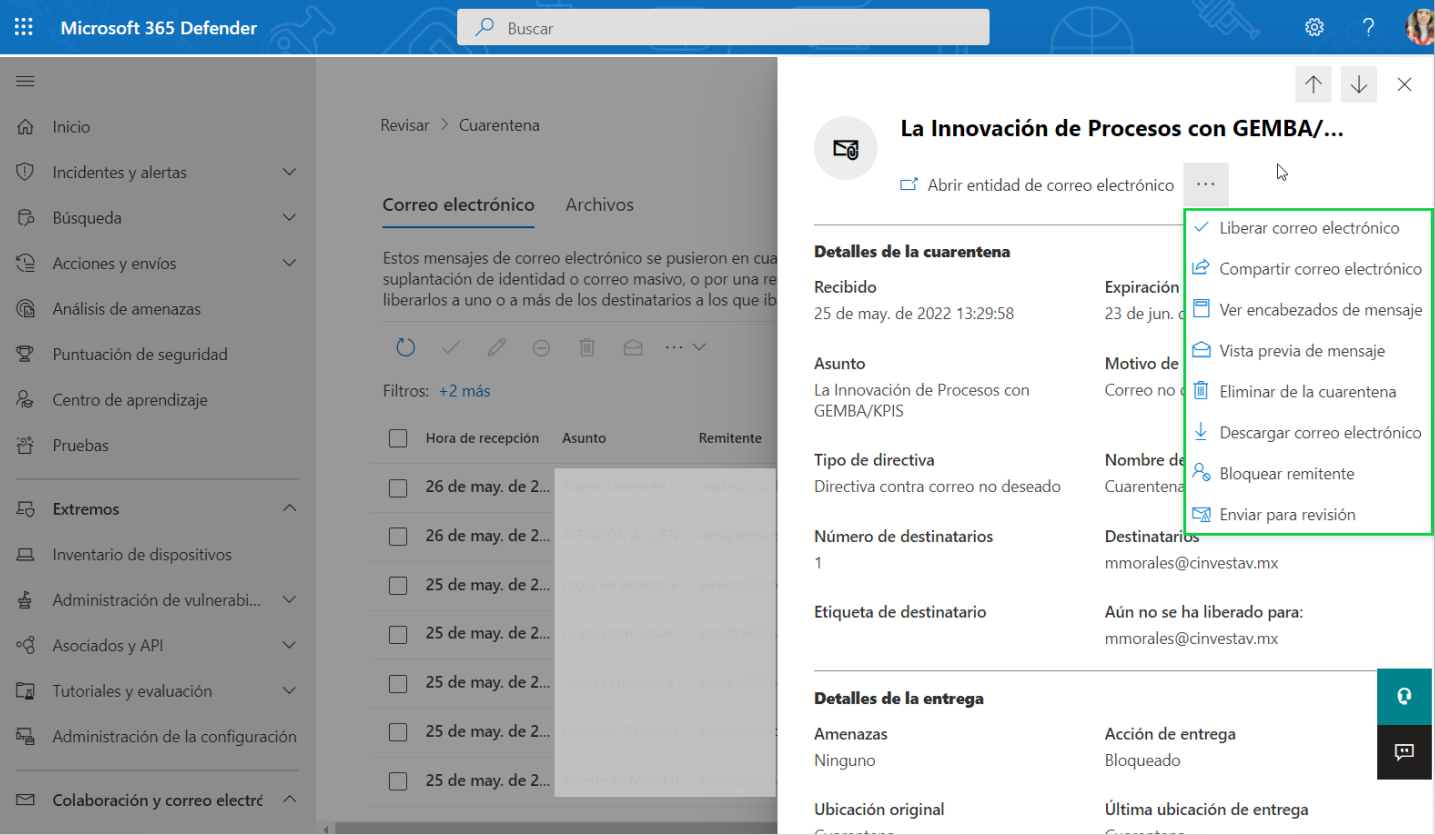Choose Bloquear remitente in the menu
This screenshot has height=835, width=1435.
pyautogui.click(x=1286, y=474)
